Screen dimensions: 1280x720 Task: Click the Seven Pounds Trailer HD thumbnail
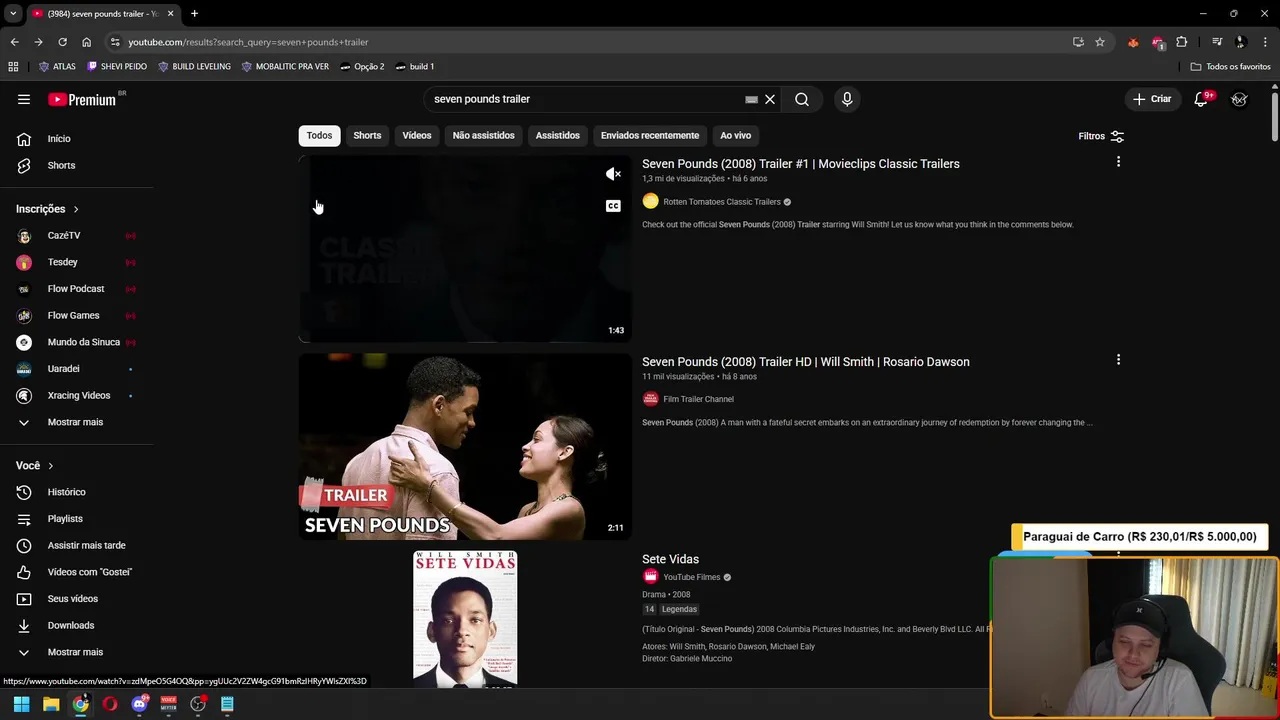pos(465,446)
